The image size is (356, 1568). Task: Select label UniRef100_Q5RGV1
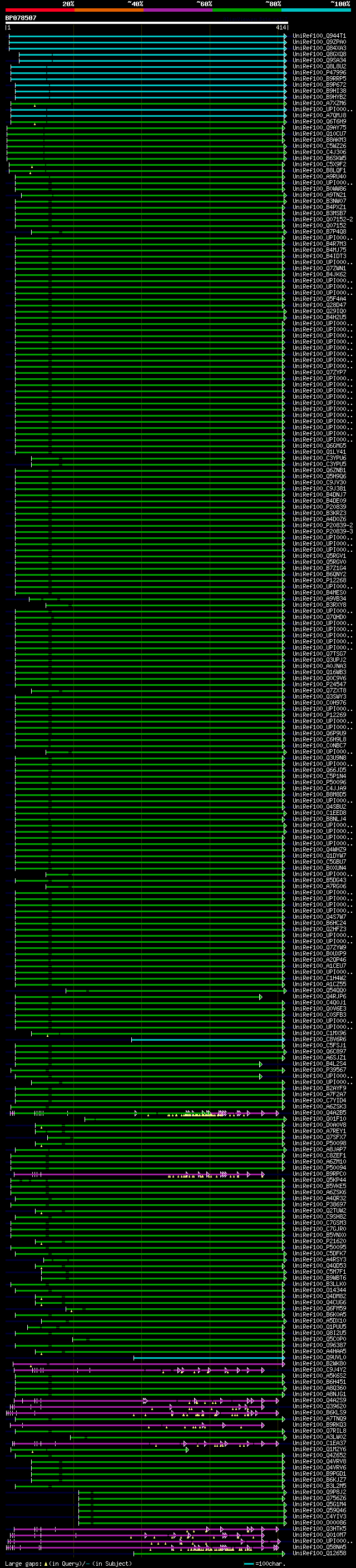coord(319,556)
